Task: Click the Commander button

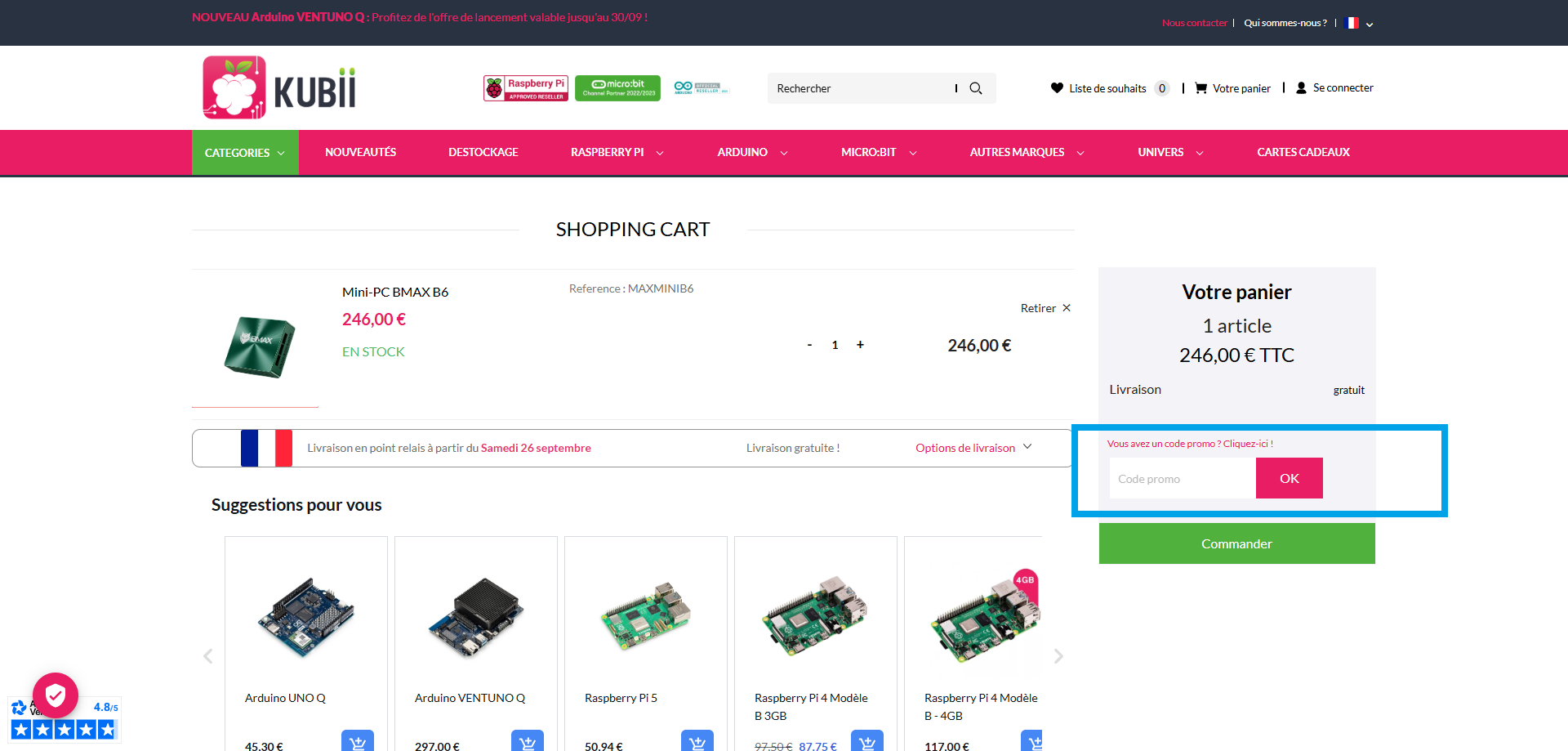Action: (x=1237, y=543)
